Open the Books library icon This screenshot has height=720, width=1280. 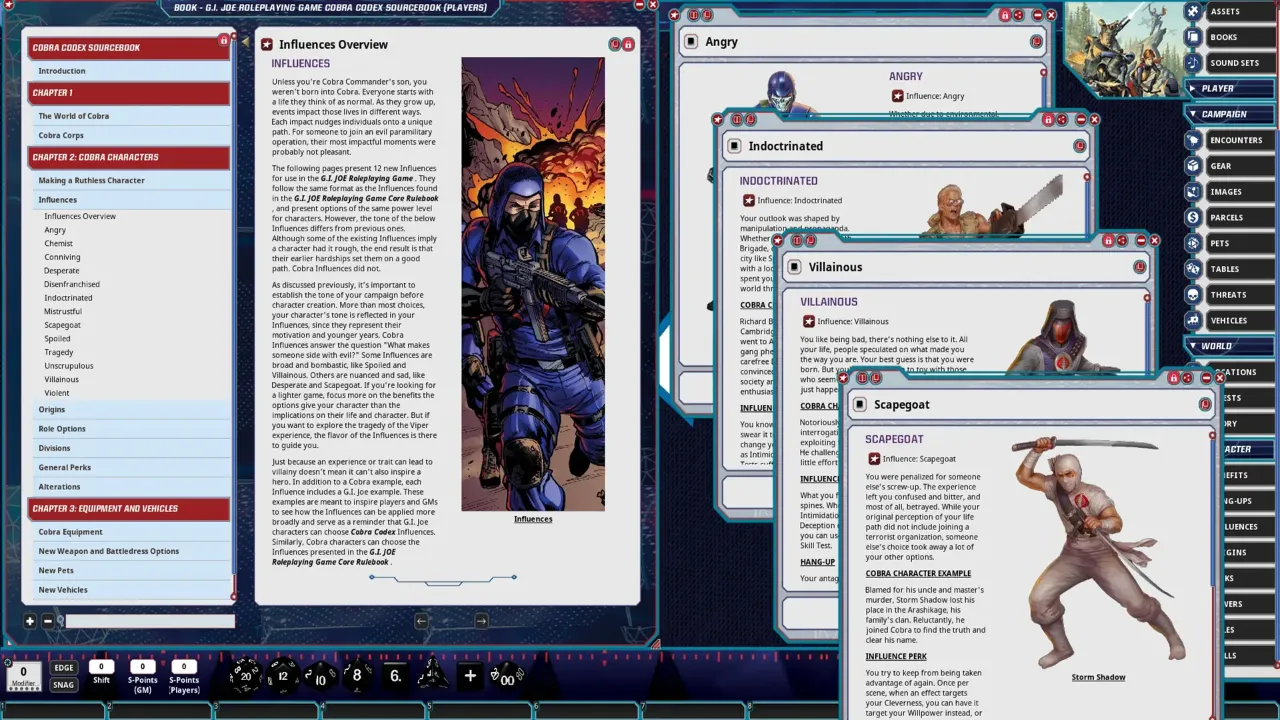point(1193,37)
